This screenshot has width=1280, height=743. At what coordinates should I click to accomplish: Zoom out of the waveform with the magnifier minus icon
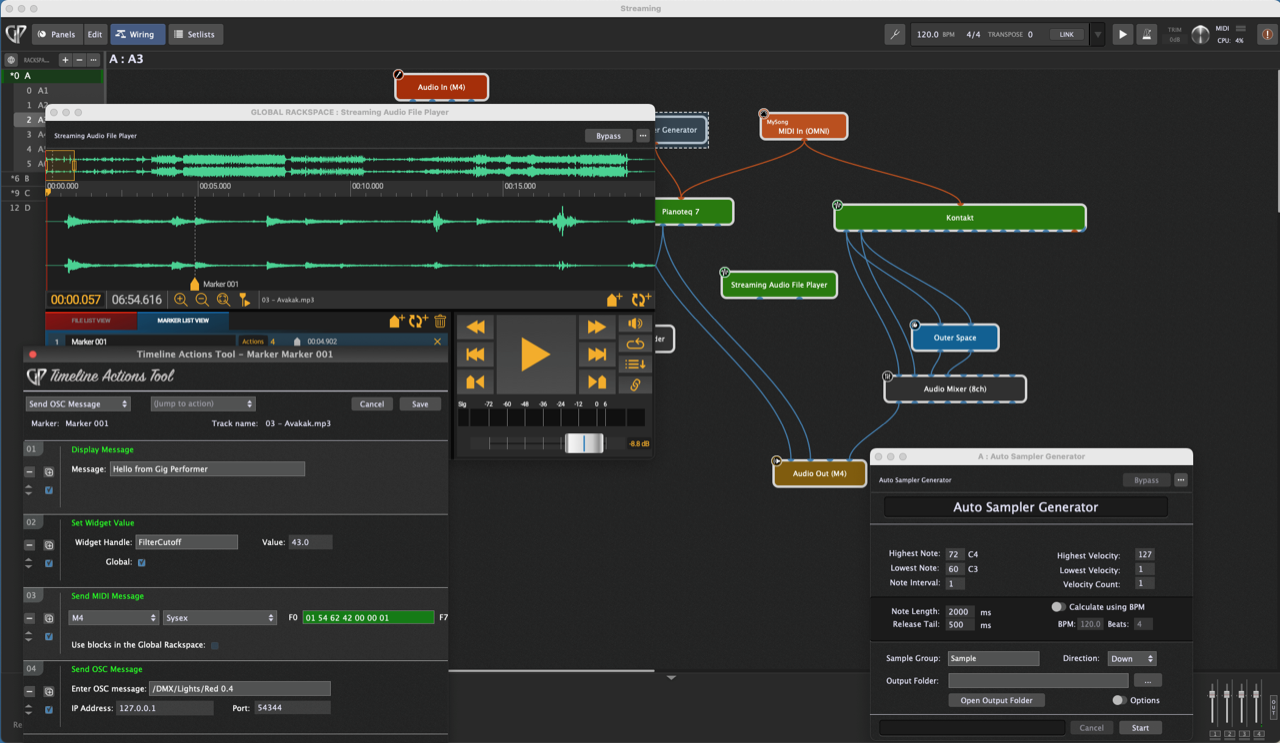[202, 299]
